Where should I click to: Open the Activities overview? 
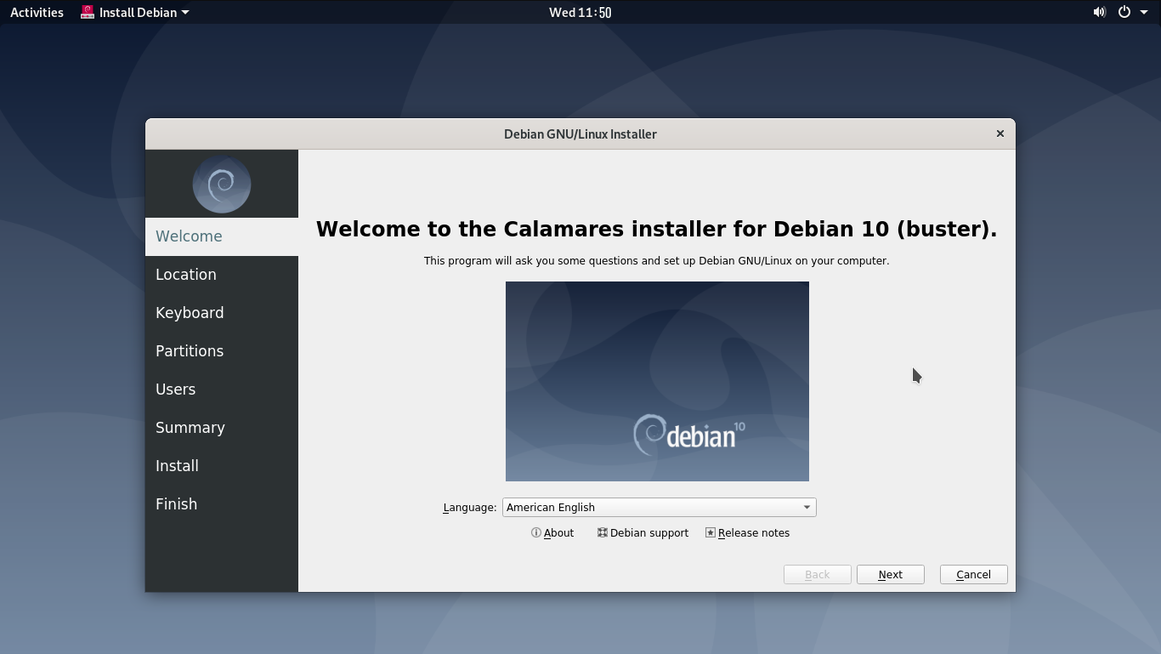pos(36,12)
